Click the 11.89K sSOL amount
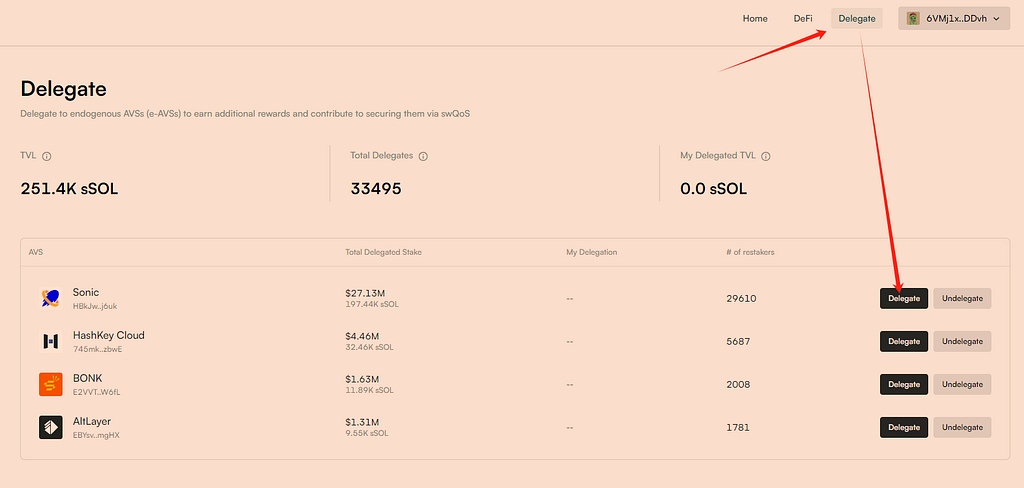Image resolution: width=1024 pixels, height=488 pixels. point(370,390)
